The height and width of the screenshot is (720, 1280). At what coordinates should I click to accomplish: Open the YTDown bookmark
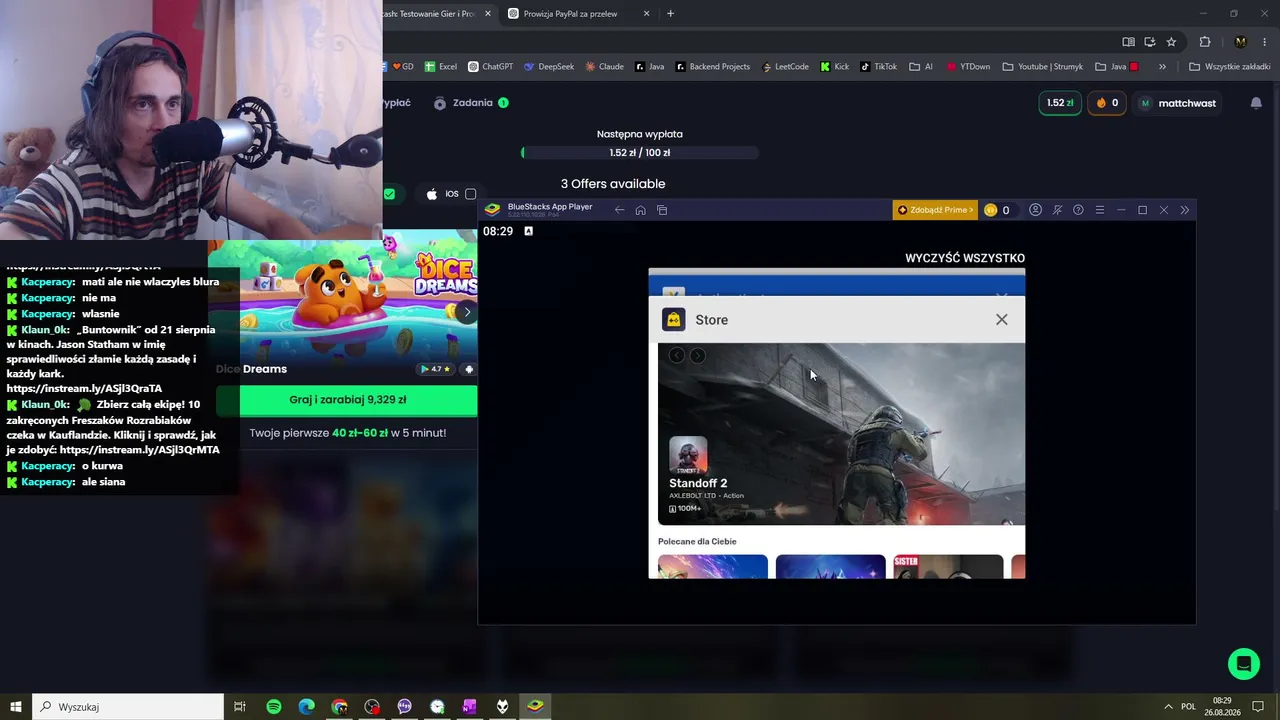(x=967, y=67)
